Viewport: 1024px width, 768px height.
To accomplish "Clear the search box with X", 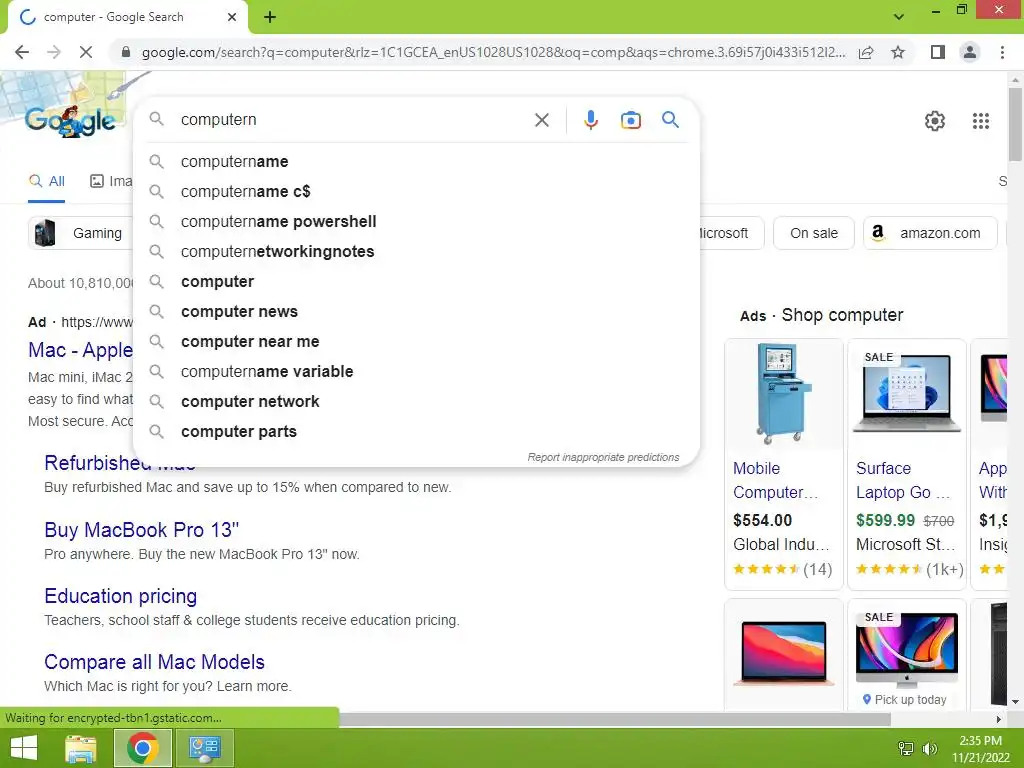I will 541,120.
